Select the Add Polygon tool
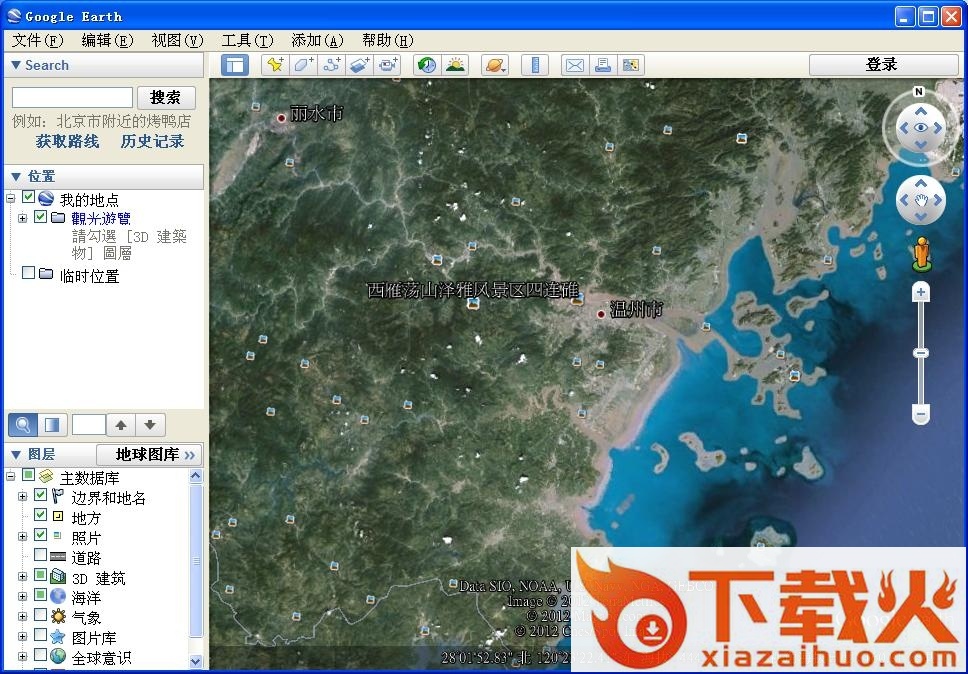 pyautogui.click(x=303, y=65)
